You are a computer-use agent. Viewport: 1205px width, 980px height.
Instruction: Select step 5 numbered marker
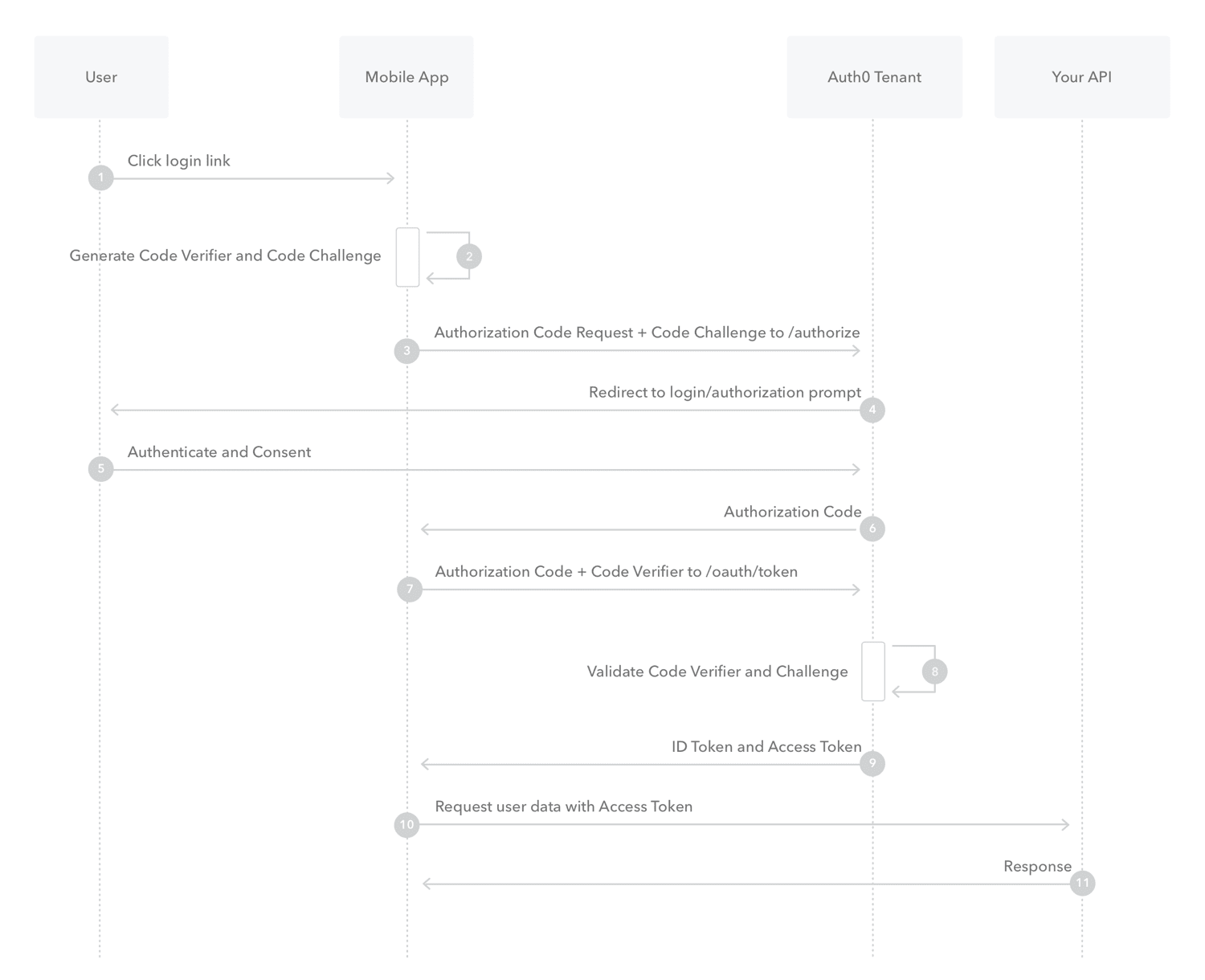coord(100,468)
